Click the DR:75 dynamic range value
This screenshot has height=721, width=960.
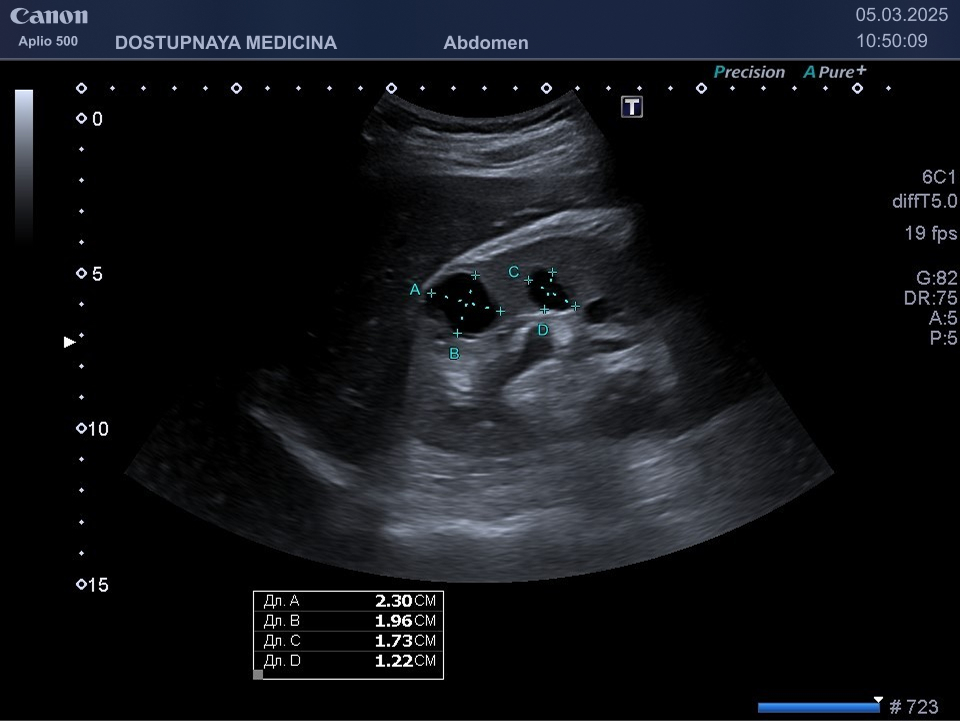[x=930, y=298]
